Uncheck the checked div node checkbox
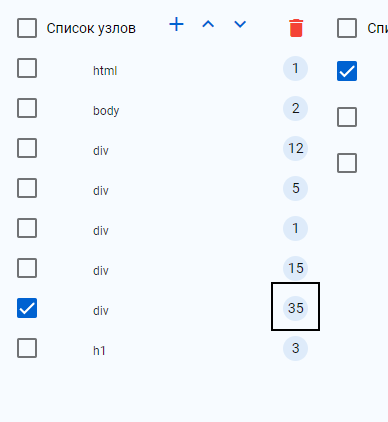 27,308
